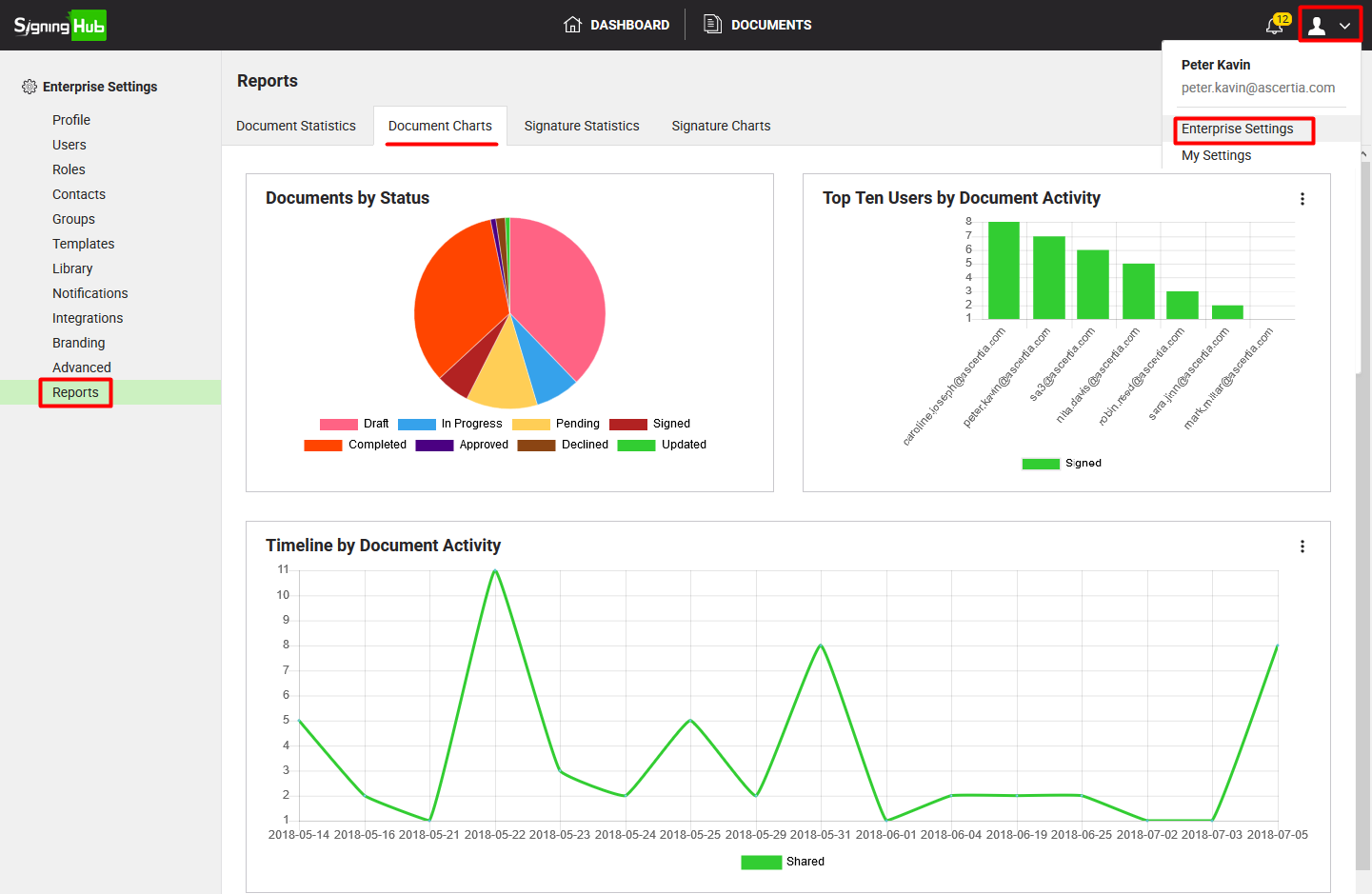1372x894 pixels.
Task: Open Top Ten Users chart options menu
Action: (x=1302, y=199)
